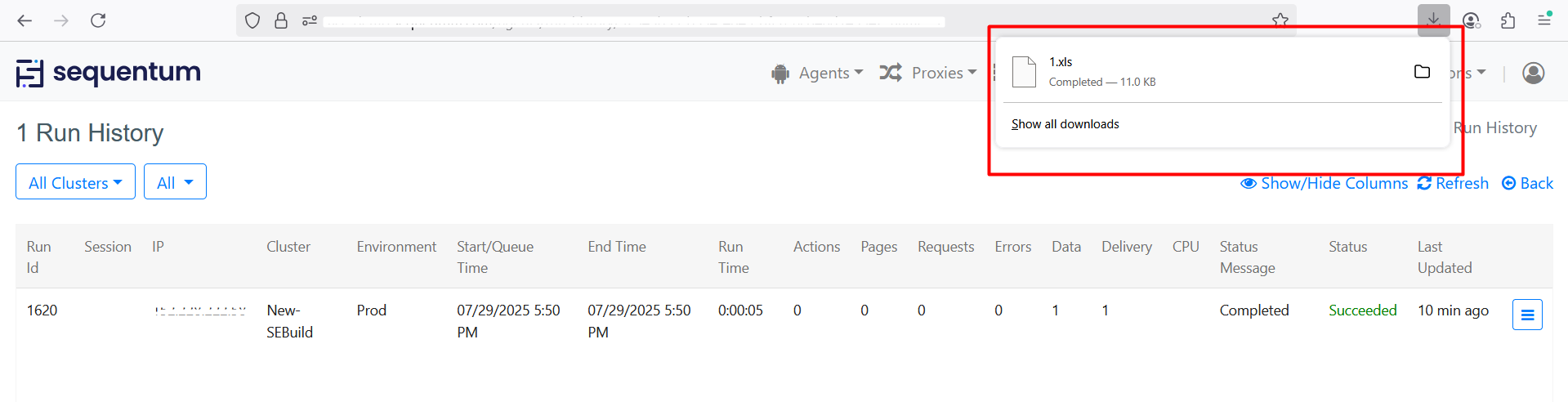The width and height of the screenshot is (1568, 402).
Task: Click the Refresh link
Action: pyautogui.click(x=1453, y=183)
